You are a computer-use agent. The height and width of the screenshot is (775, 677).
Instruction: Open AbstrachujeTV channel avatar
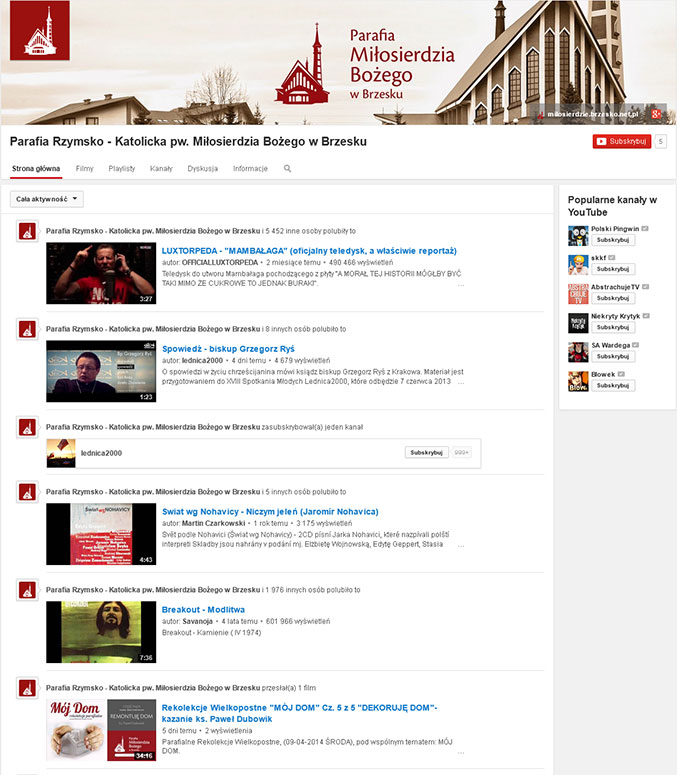(578, 294)
